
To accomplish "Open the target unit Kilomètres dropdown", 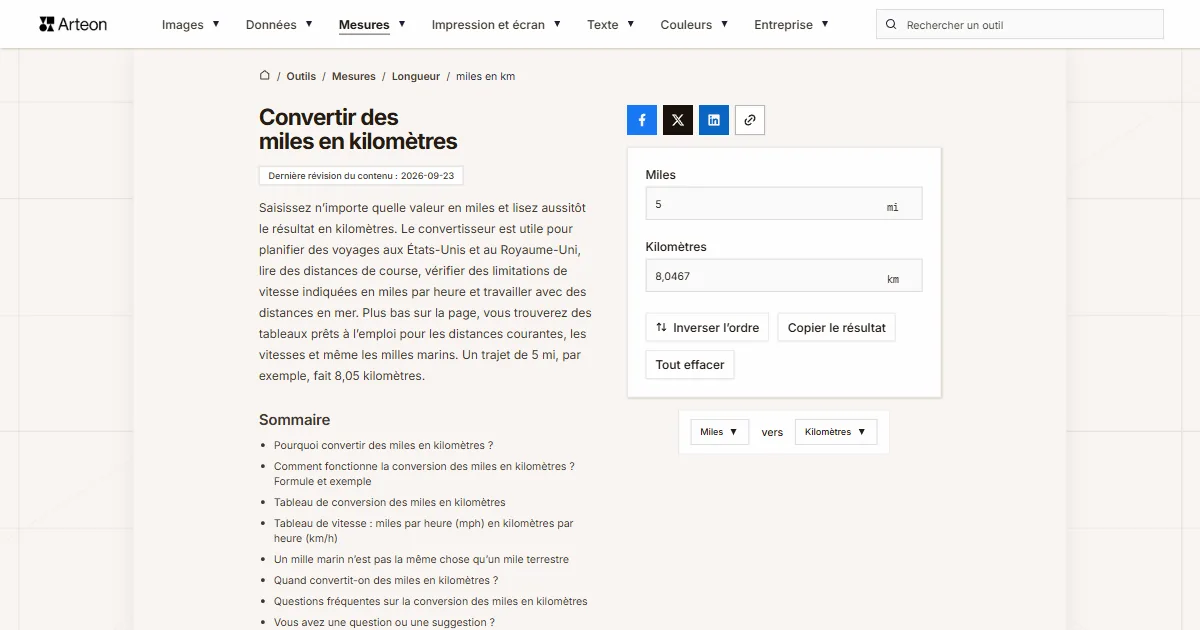I will tap(836, 432).
